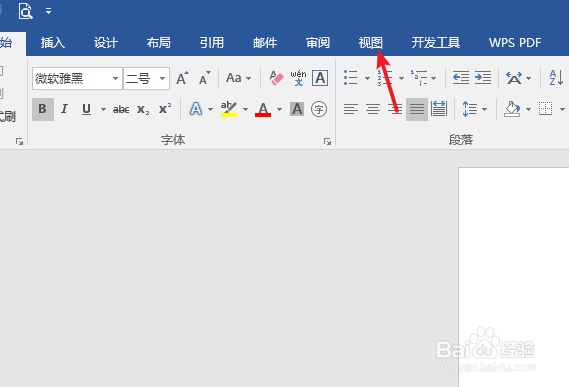This screenshot has width=569, height=387.
Task: Click the blank document page
Action: [x=513, y=277]
